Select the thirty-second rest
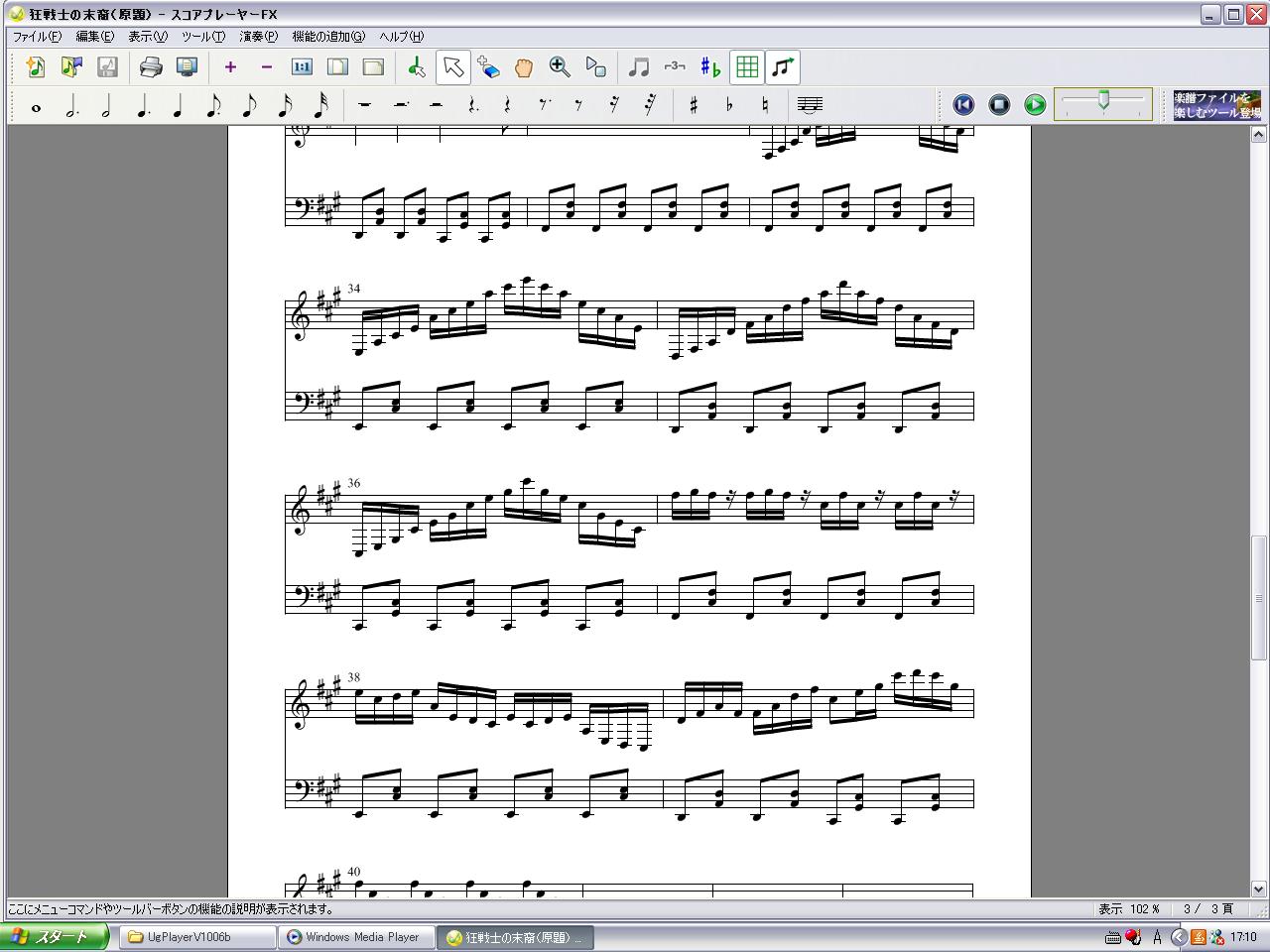The image size is (1270, 952). 650,106
